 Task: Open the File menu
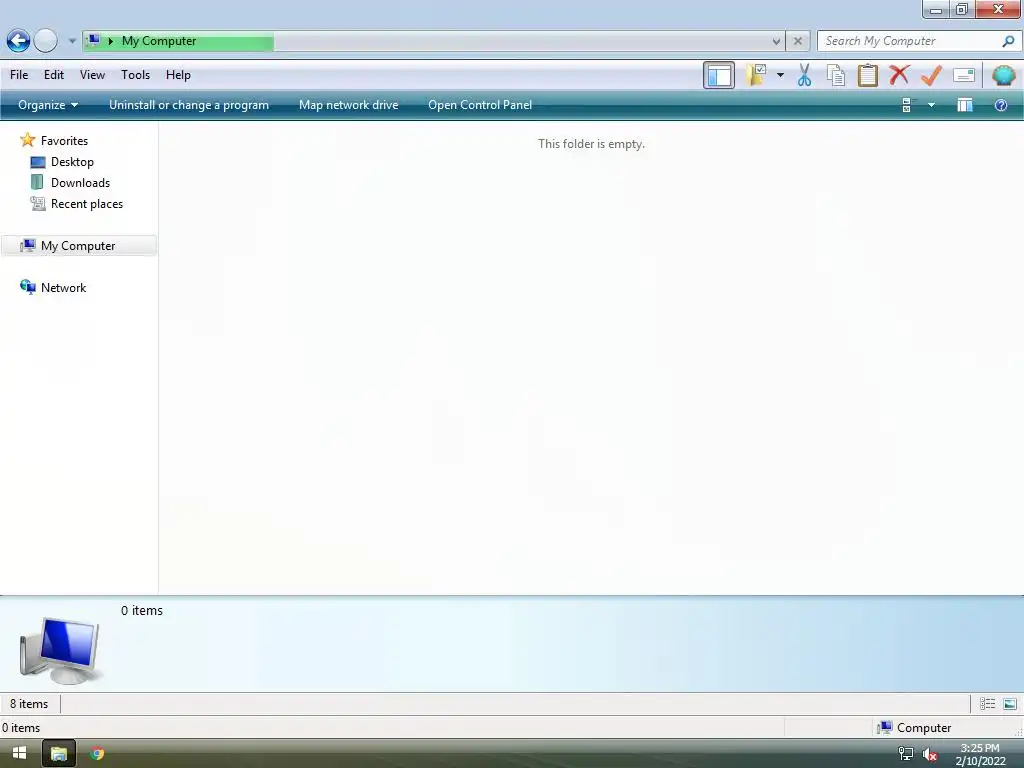(19, 75)
